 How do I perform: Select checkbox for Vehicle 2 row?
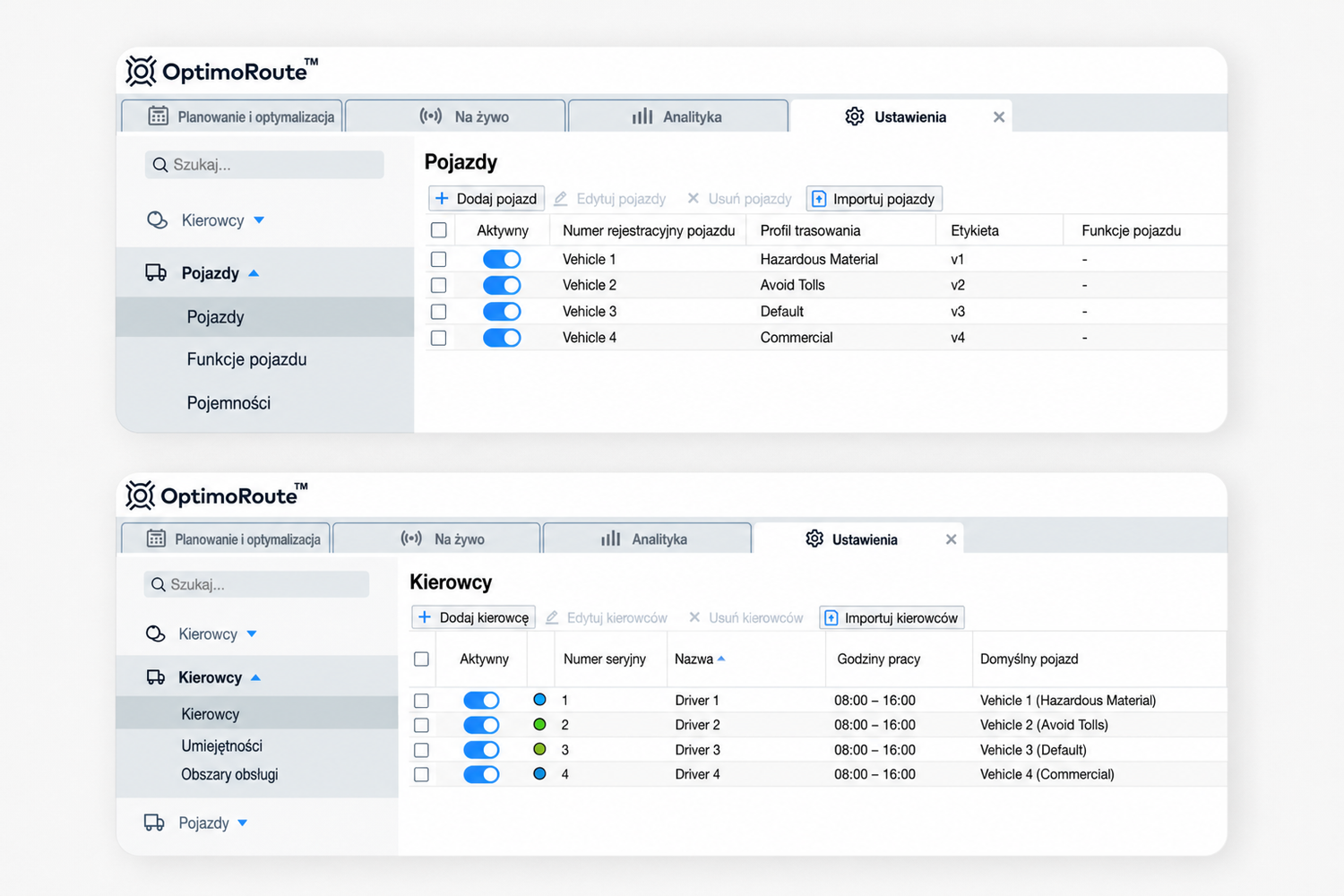click(439, 285)
